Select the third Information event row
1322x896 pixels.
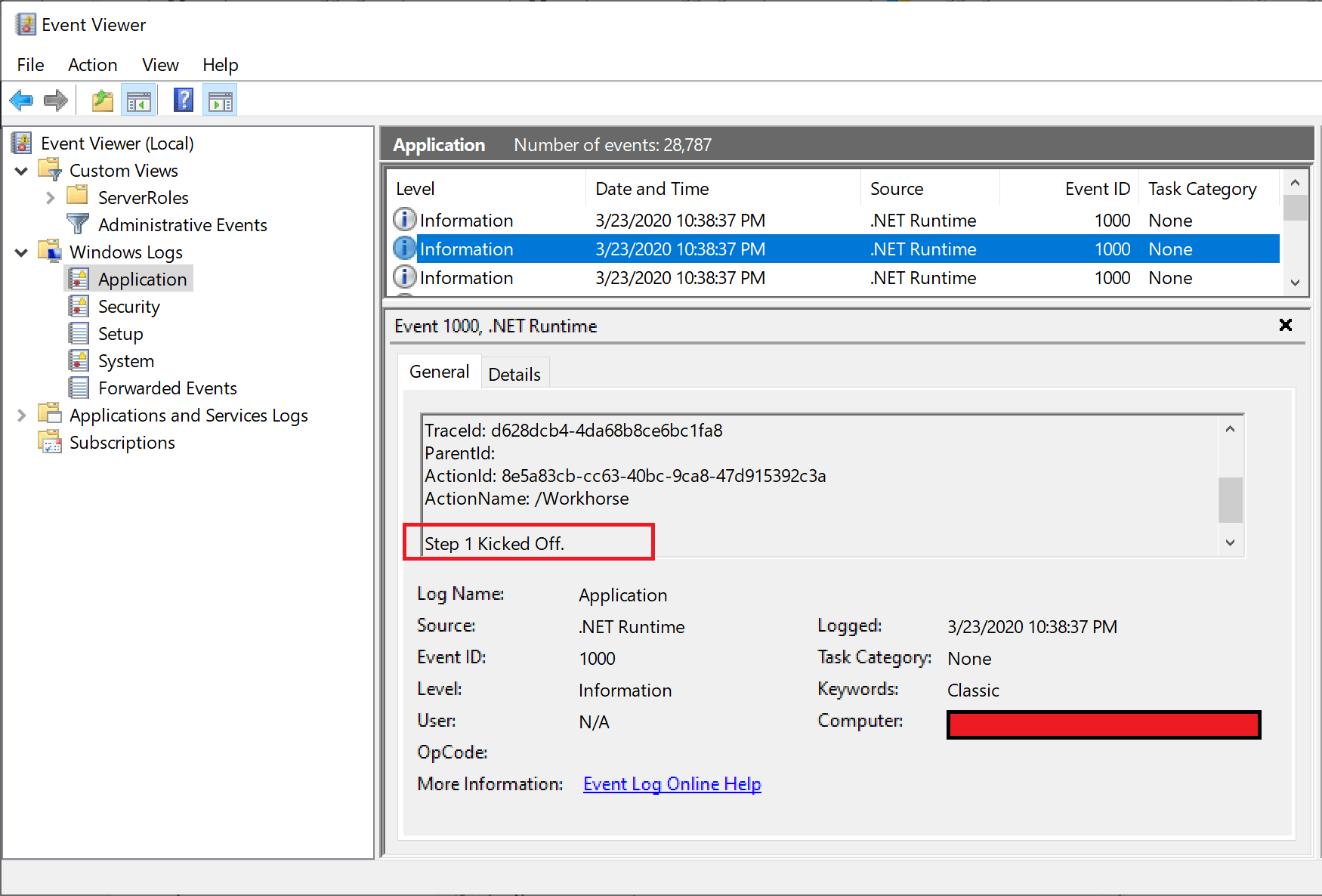click(x=834, y=278)
